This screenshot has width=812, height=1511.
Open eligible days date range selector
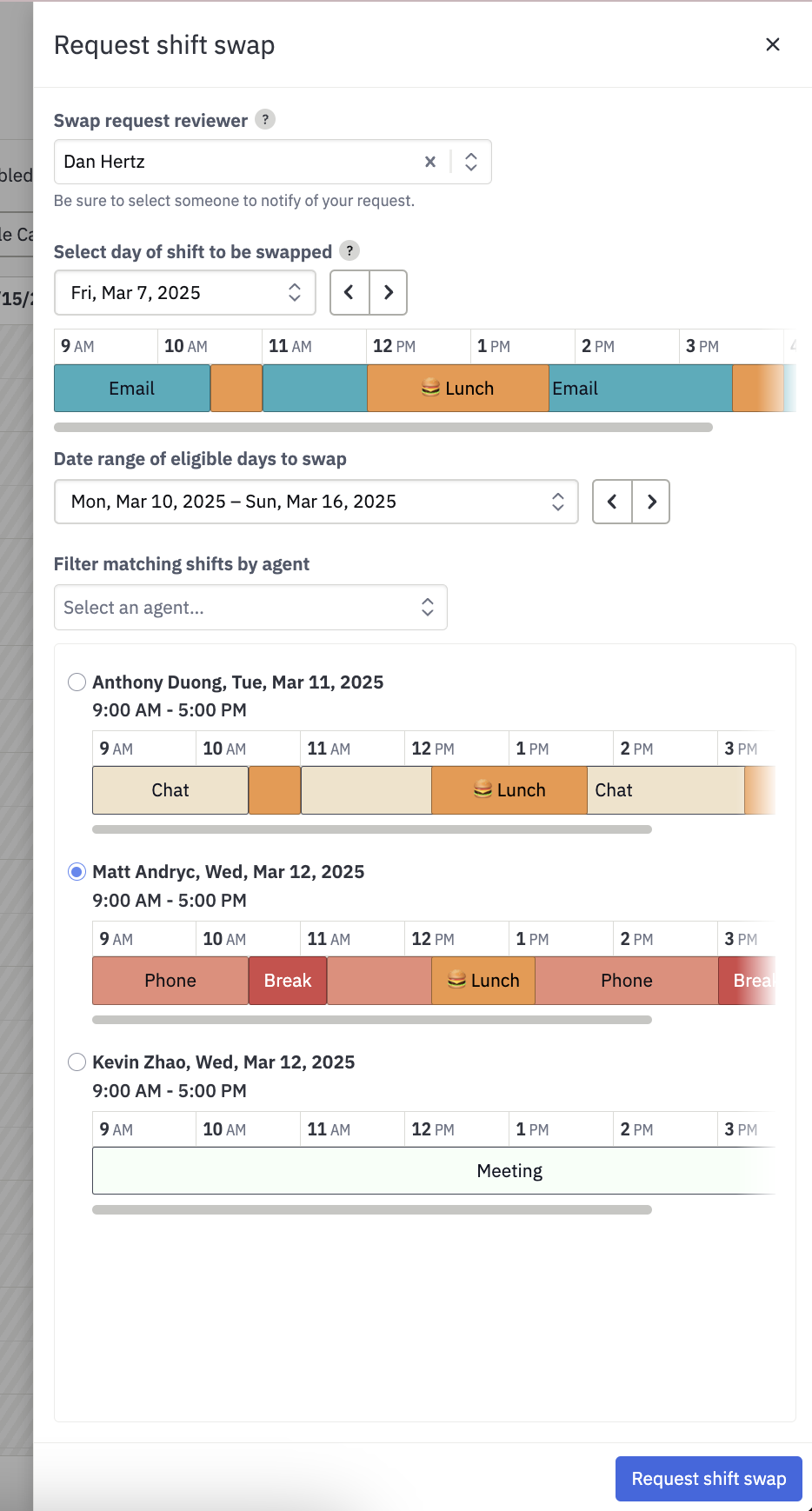(316, 502)
